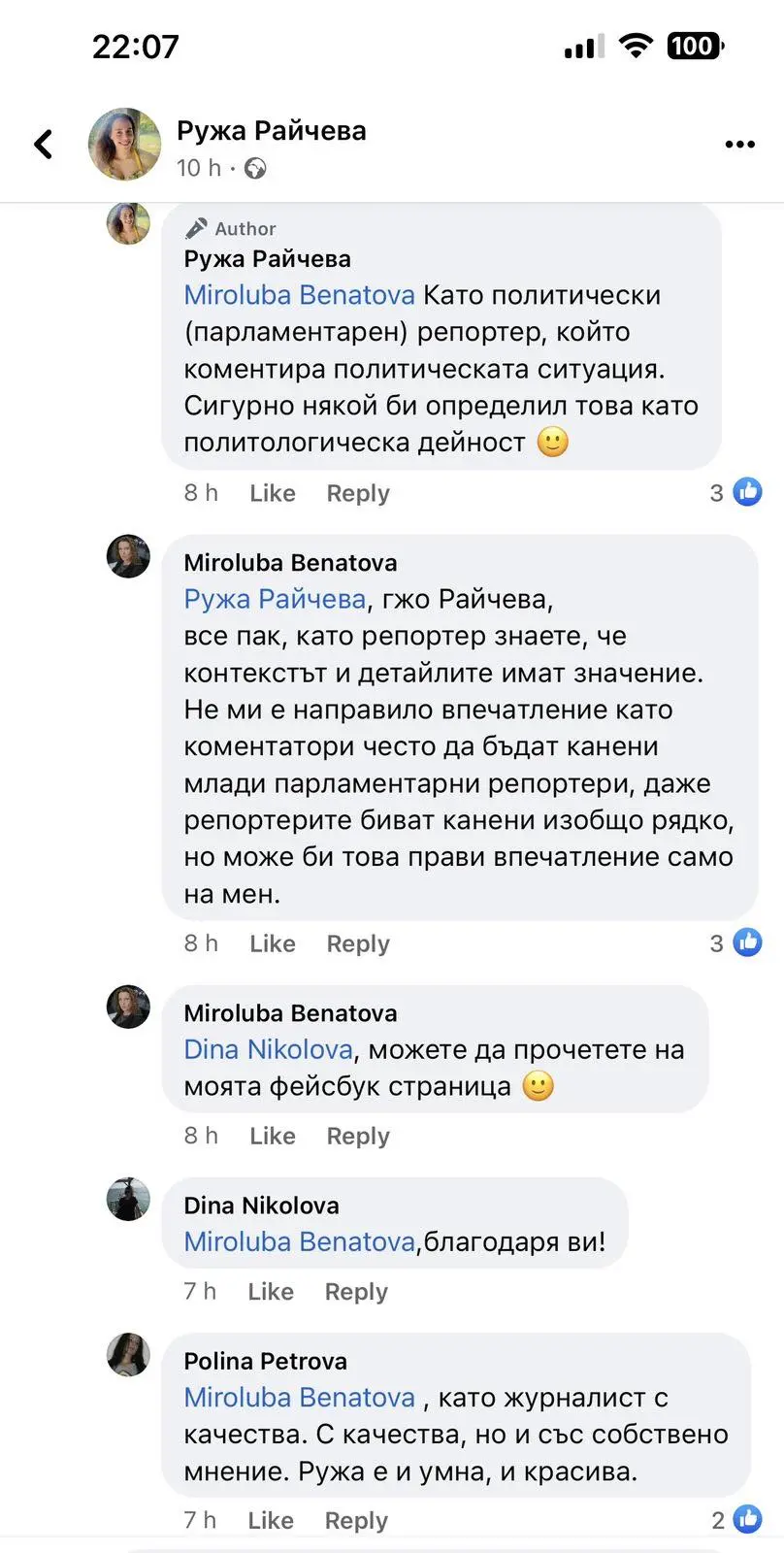This screenshot has height=1553, width=784.
Task: Open Miroluba Benatova mention in author comment
Action: (x=299, y=295)
